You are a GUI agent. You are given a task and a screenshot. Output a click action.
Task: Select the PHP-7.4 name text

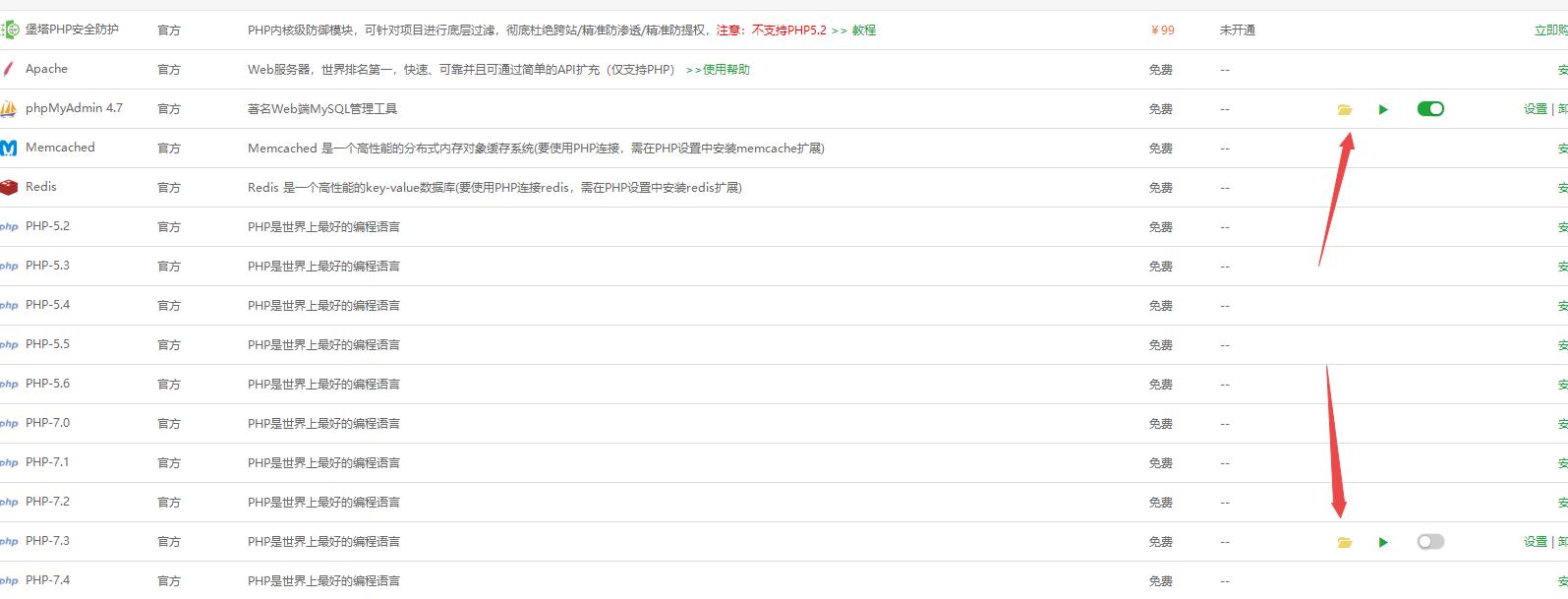(x=47, y=580)
